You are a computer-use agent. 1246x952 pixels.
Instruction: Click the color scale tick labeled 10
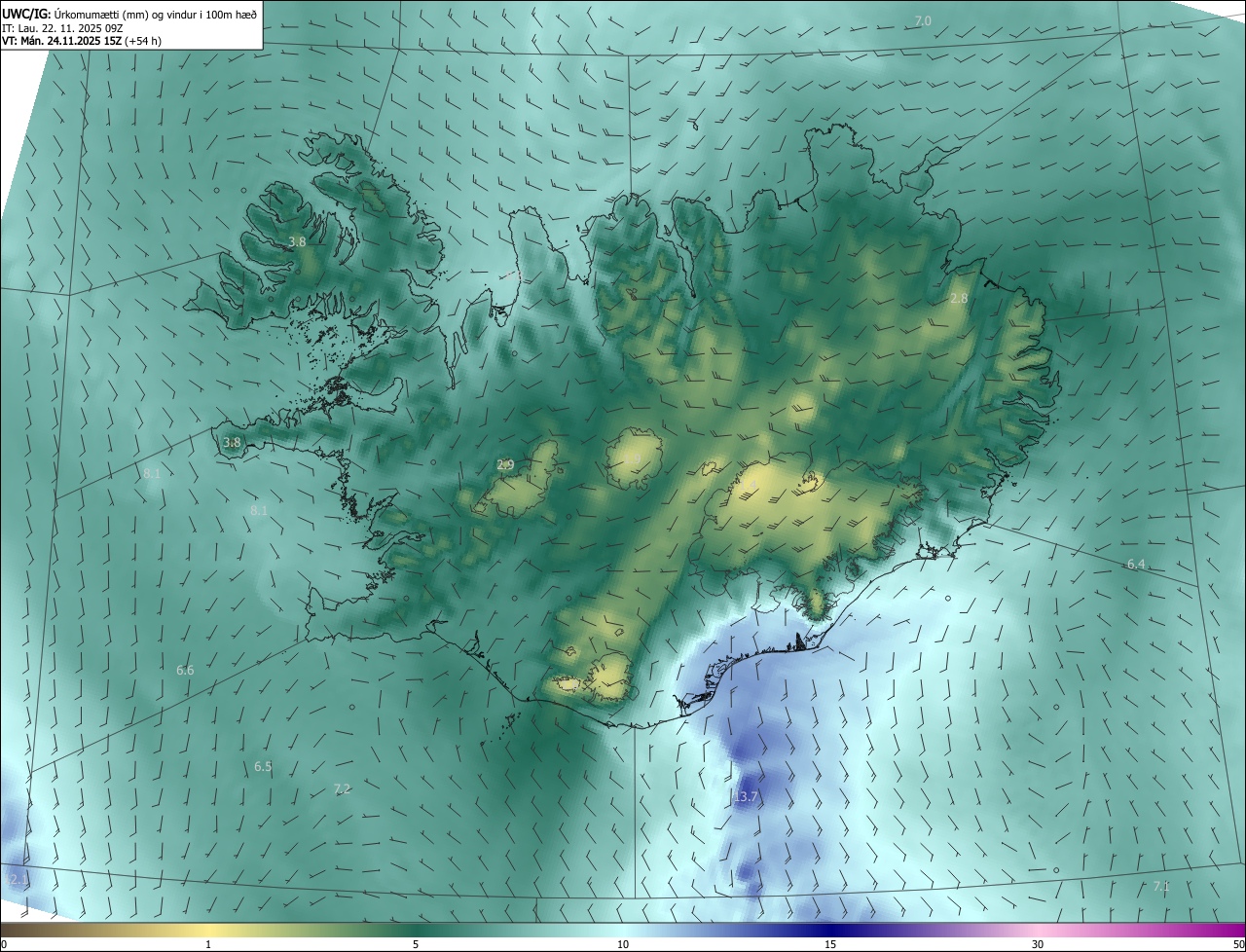click(623, 944)
